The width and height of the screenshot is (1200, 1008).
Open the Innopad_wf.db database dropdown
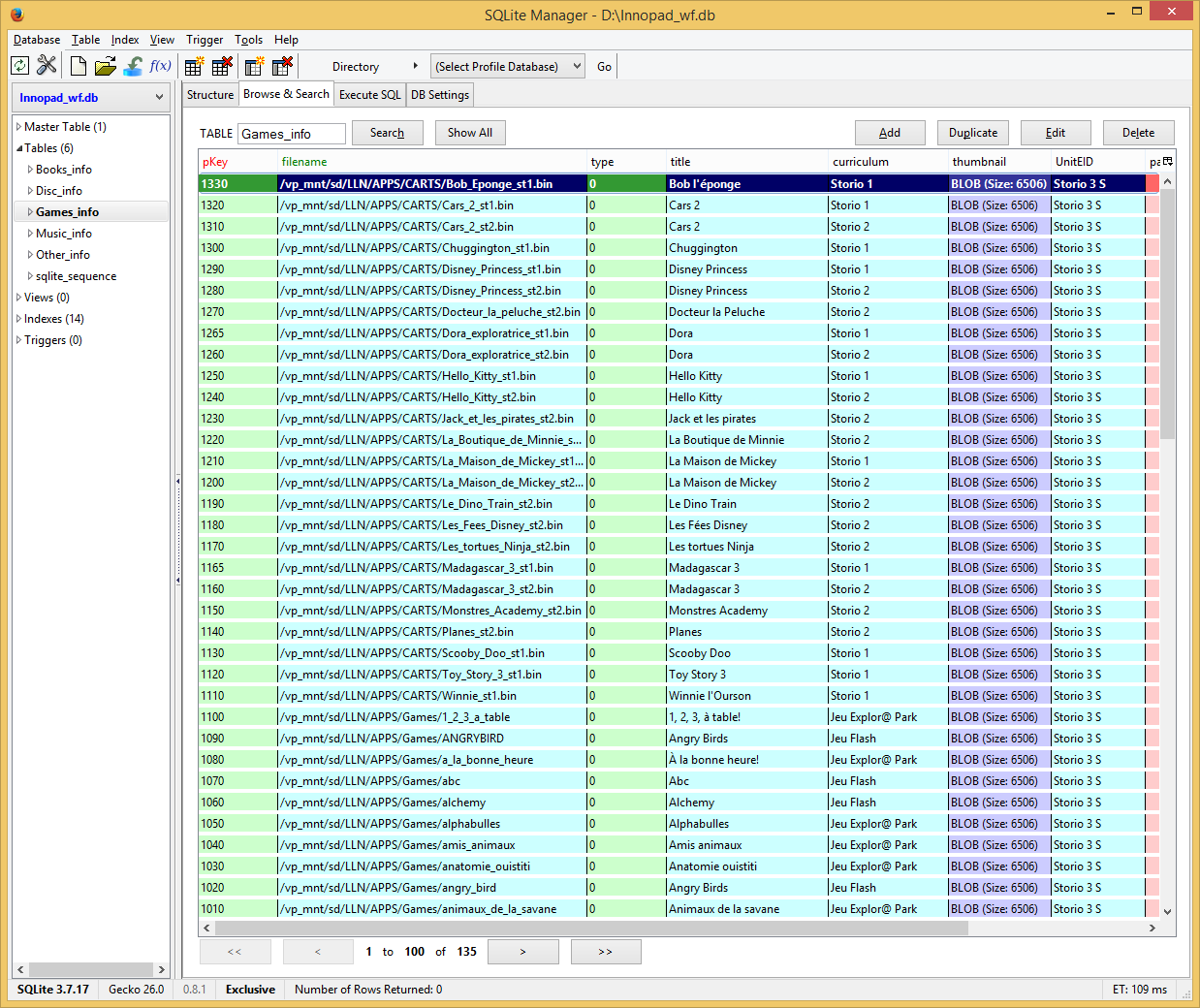coord(91,98)
